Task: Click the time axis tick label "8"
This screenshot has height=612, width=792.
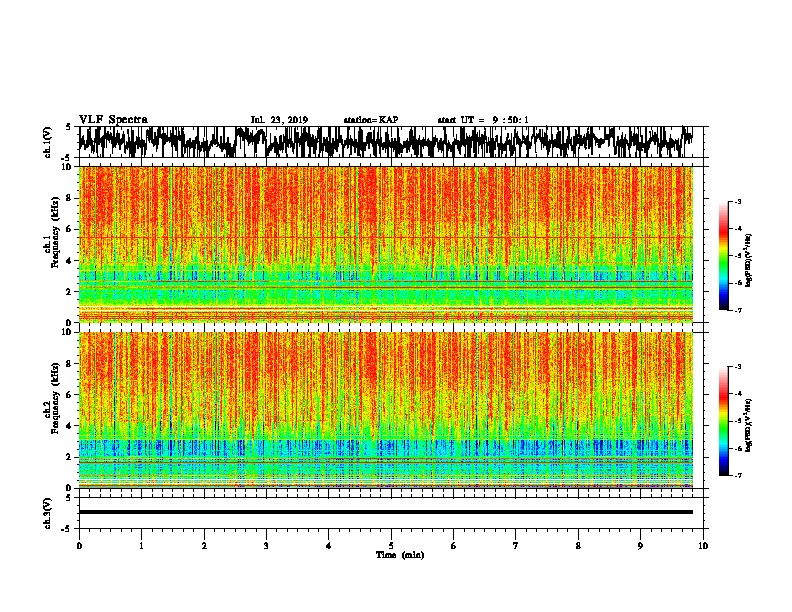Action: (578, 546)
